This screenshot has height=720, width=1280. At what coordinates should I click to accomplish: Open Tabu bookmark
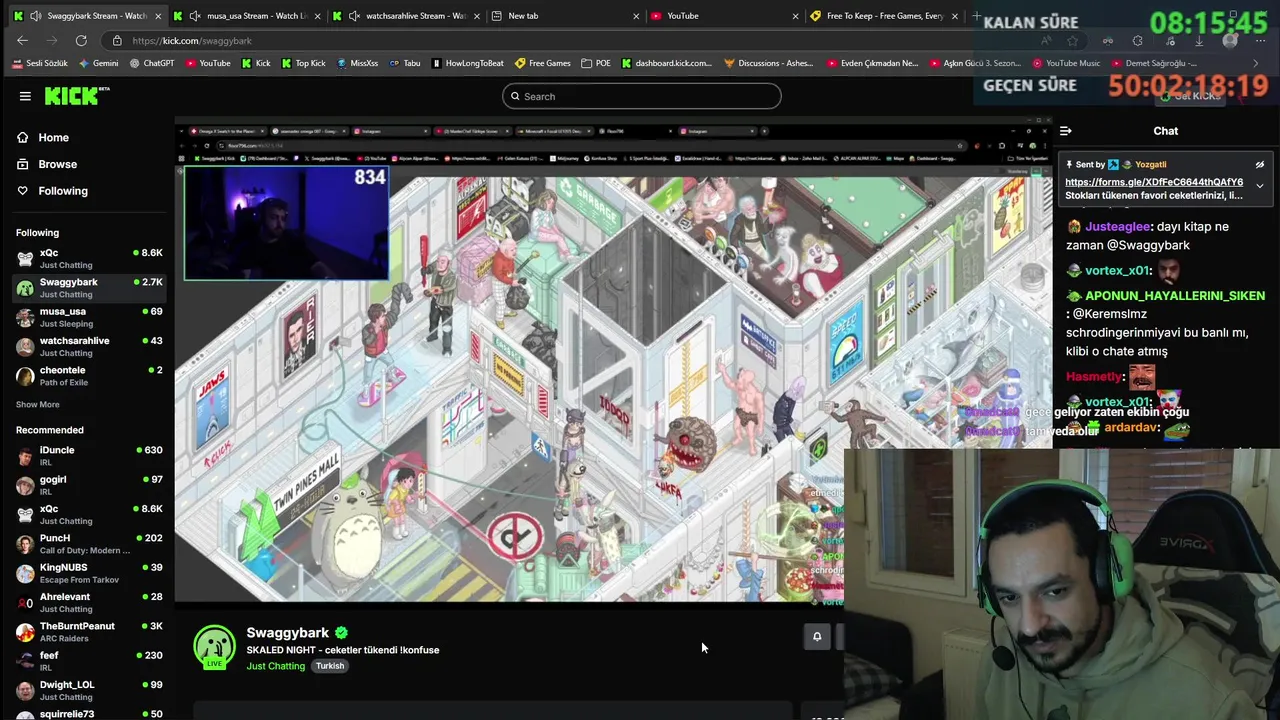405,63
